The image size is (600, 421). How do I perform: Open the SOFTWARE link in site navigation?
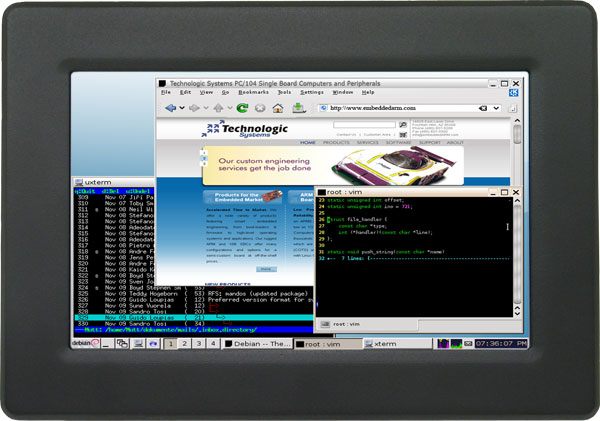point(398,142)
